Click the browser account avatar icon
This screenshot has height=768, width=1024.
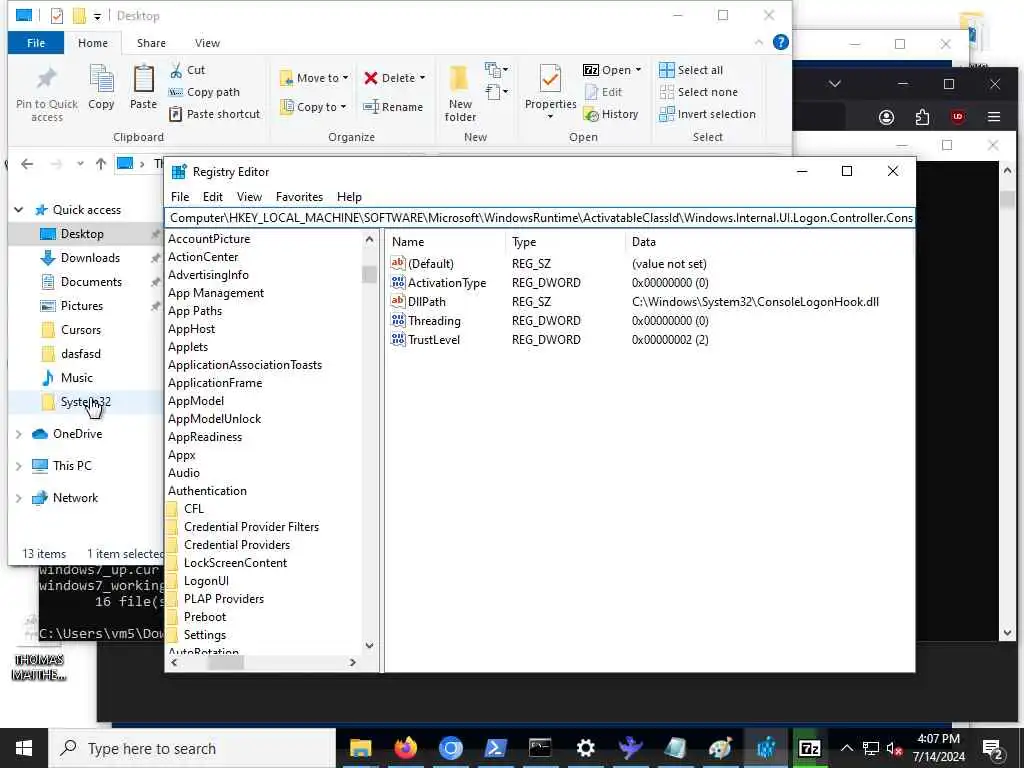[886, 117]
